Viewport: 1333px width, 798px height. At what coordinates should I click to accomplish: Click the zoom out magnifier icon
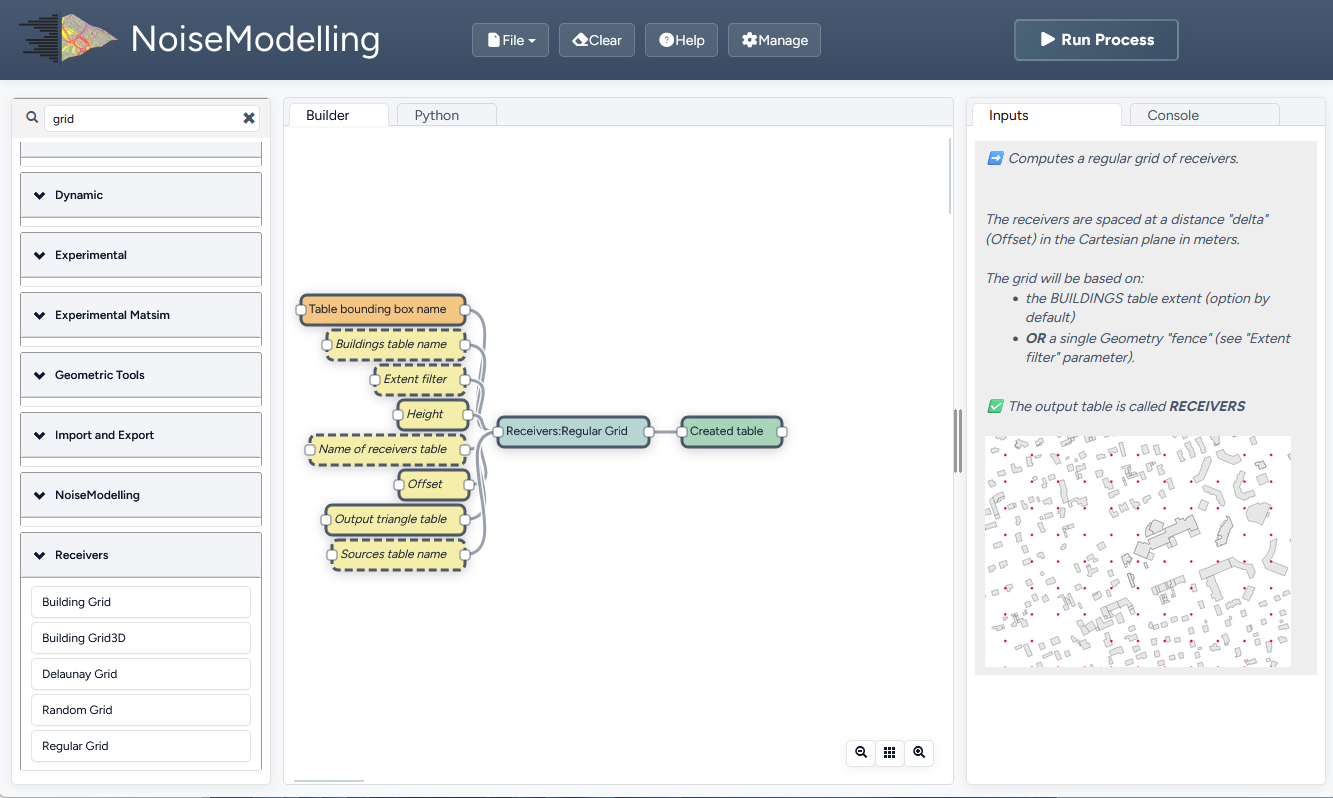(861, 753)
